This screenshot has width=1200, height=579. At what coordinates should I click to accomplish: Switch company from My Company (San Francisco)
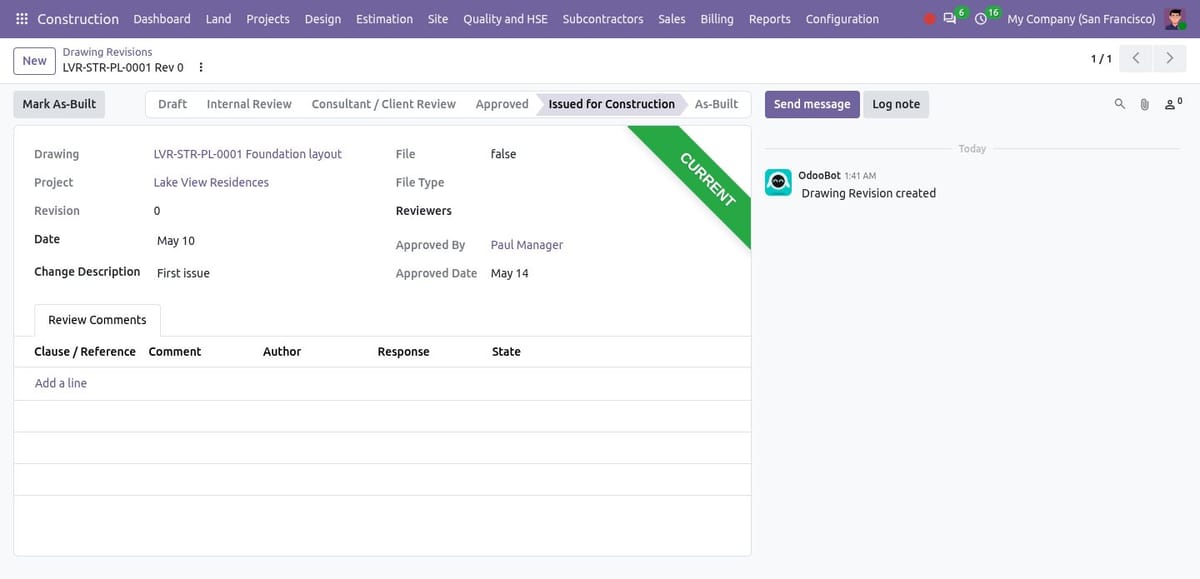point(1081,19)
